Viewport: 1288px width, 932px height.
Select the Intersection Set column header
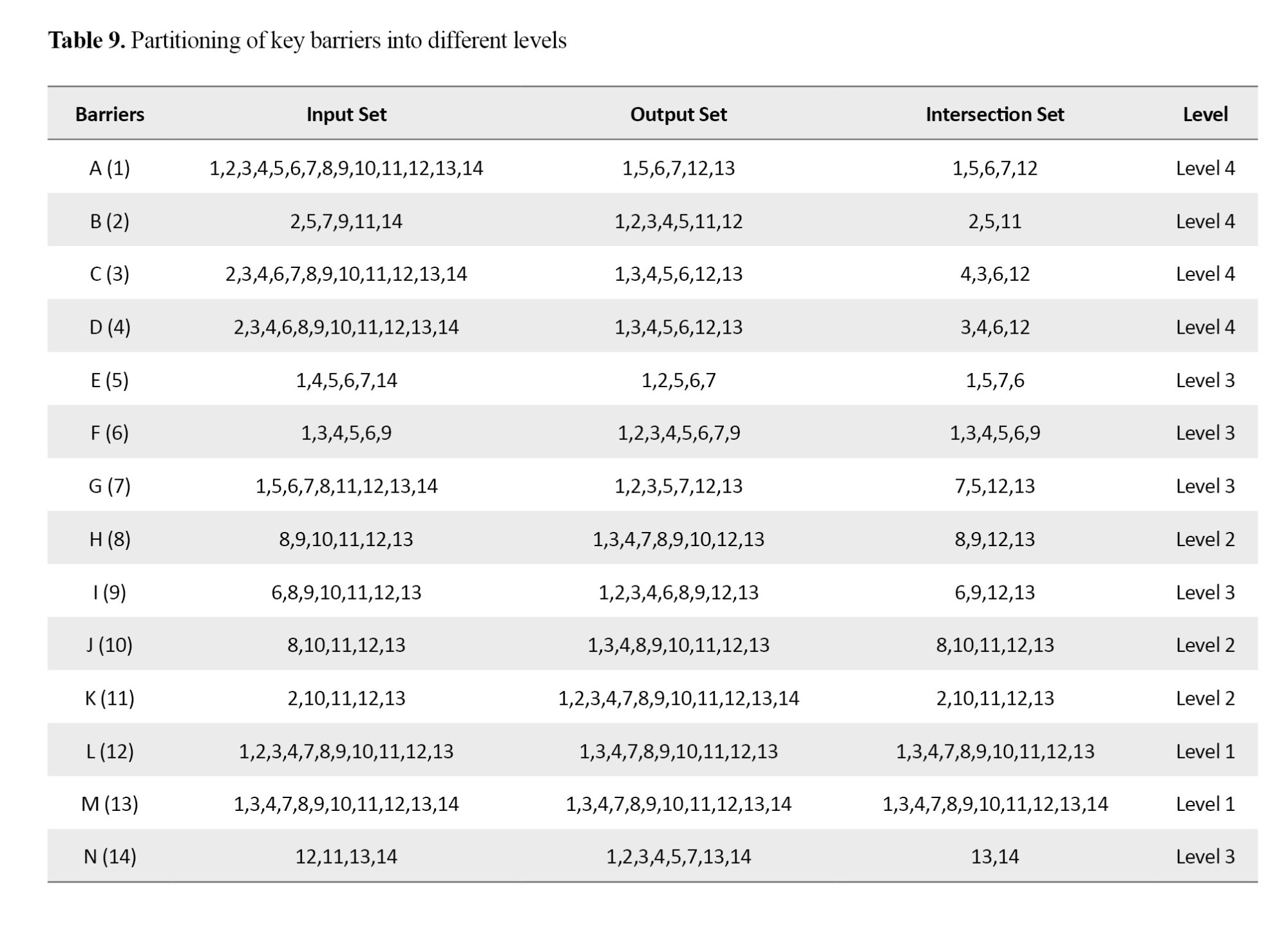994,114
